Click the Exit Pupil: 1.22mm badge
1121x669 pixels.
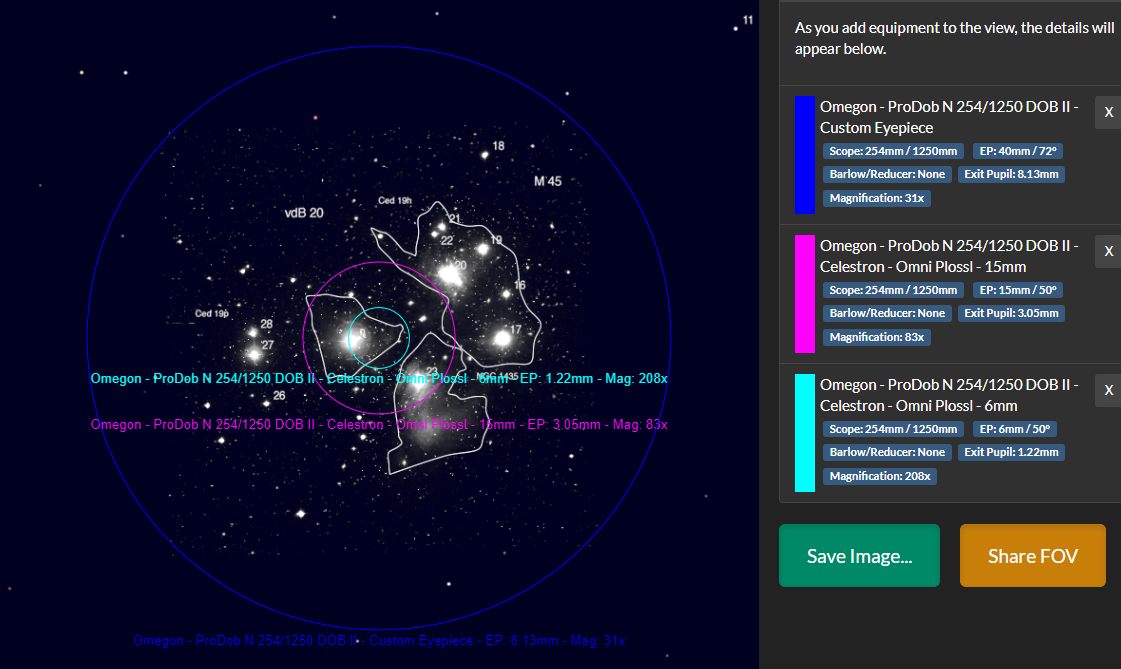[x=1011, y=452]
